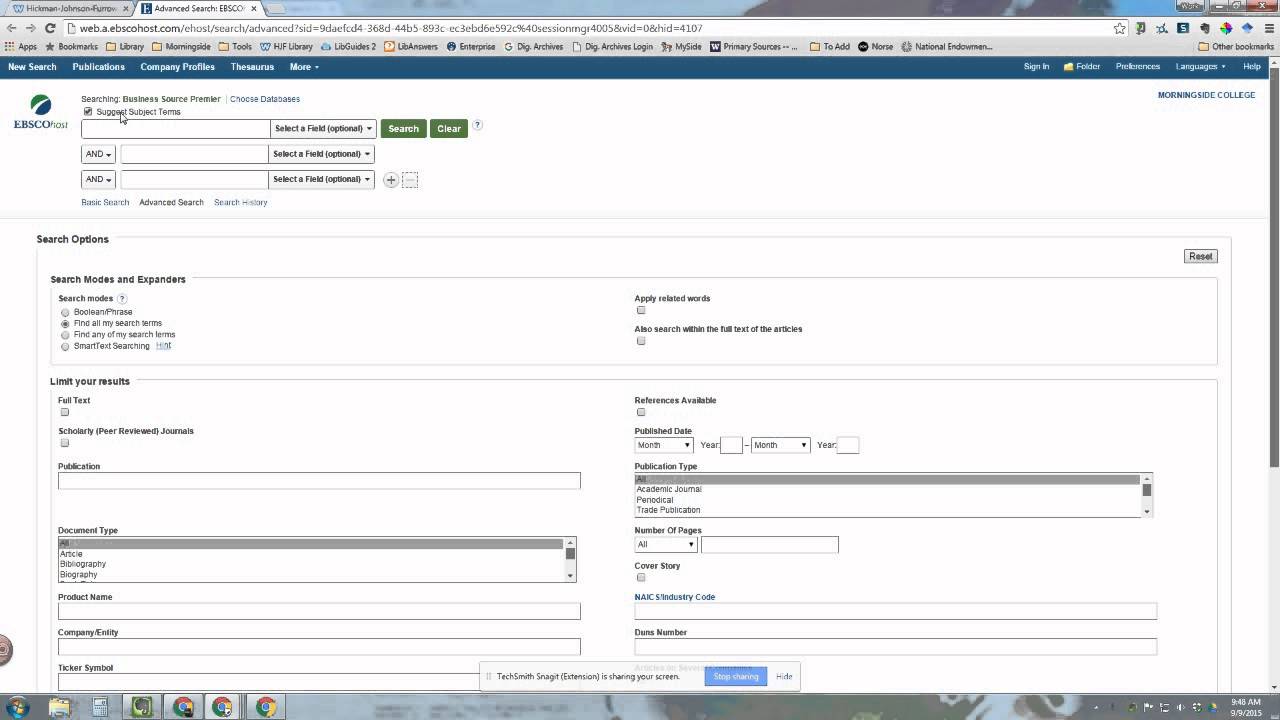This screenshot has width=1280, height=720.
Task: Open the Languages dropdown in header
Action: click(x=1200, y=67)
